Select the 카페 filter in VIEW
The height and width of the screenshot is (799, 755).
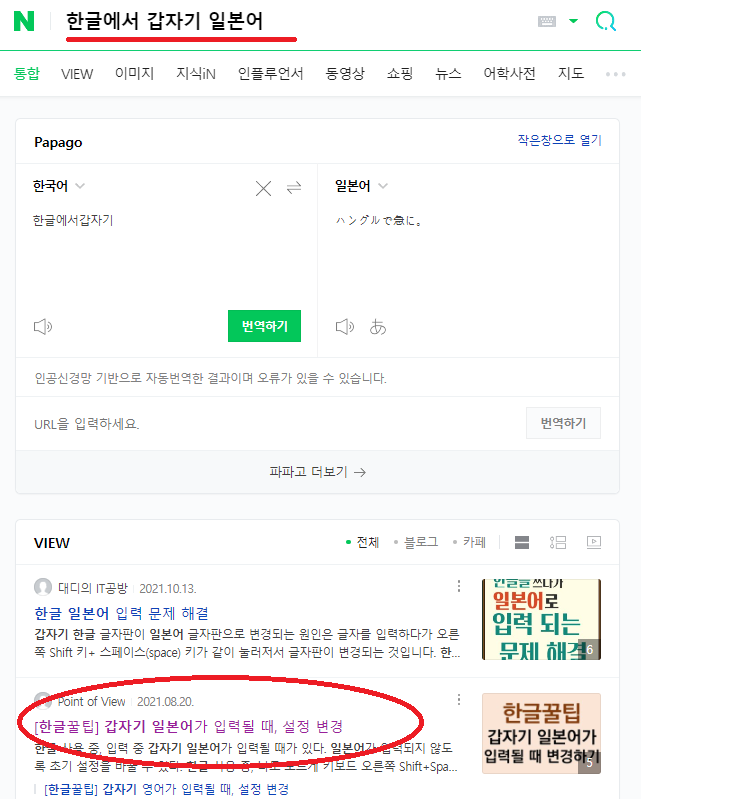click(469, 542)
